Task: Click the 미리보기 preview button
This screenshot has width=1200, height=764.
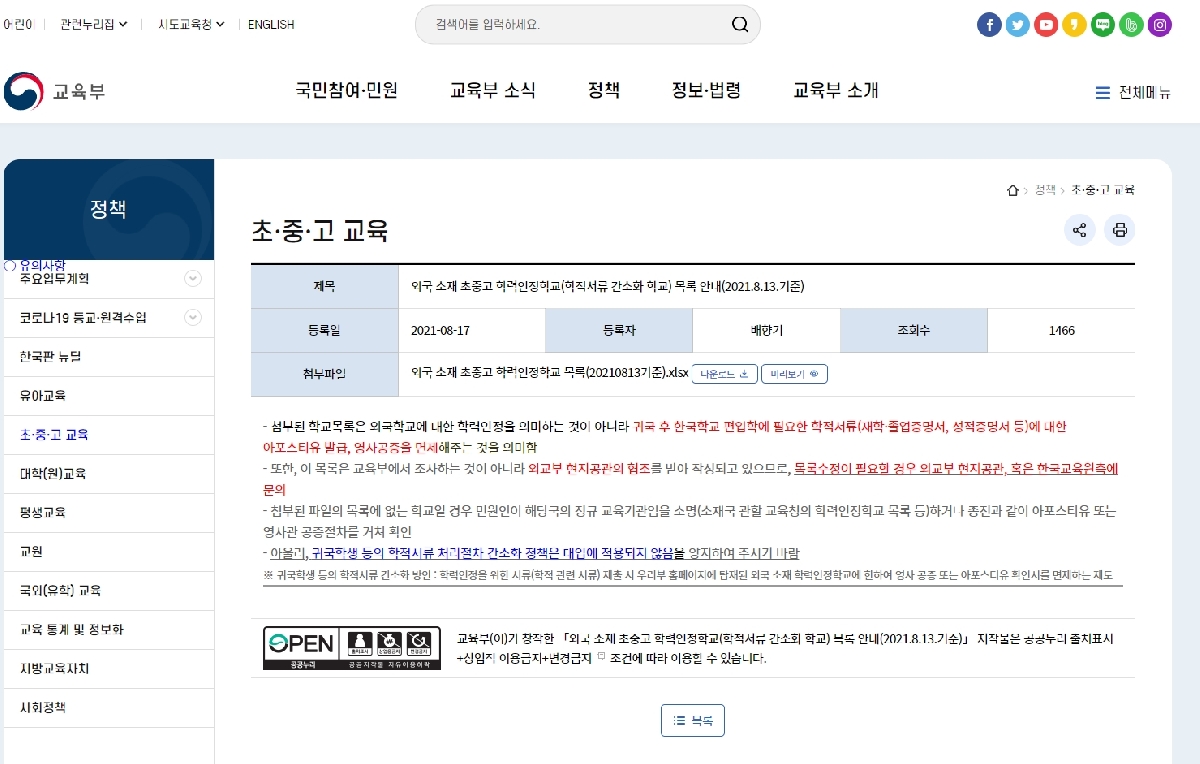Action: pos(794,374)
